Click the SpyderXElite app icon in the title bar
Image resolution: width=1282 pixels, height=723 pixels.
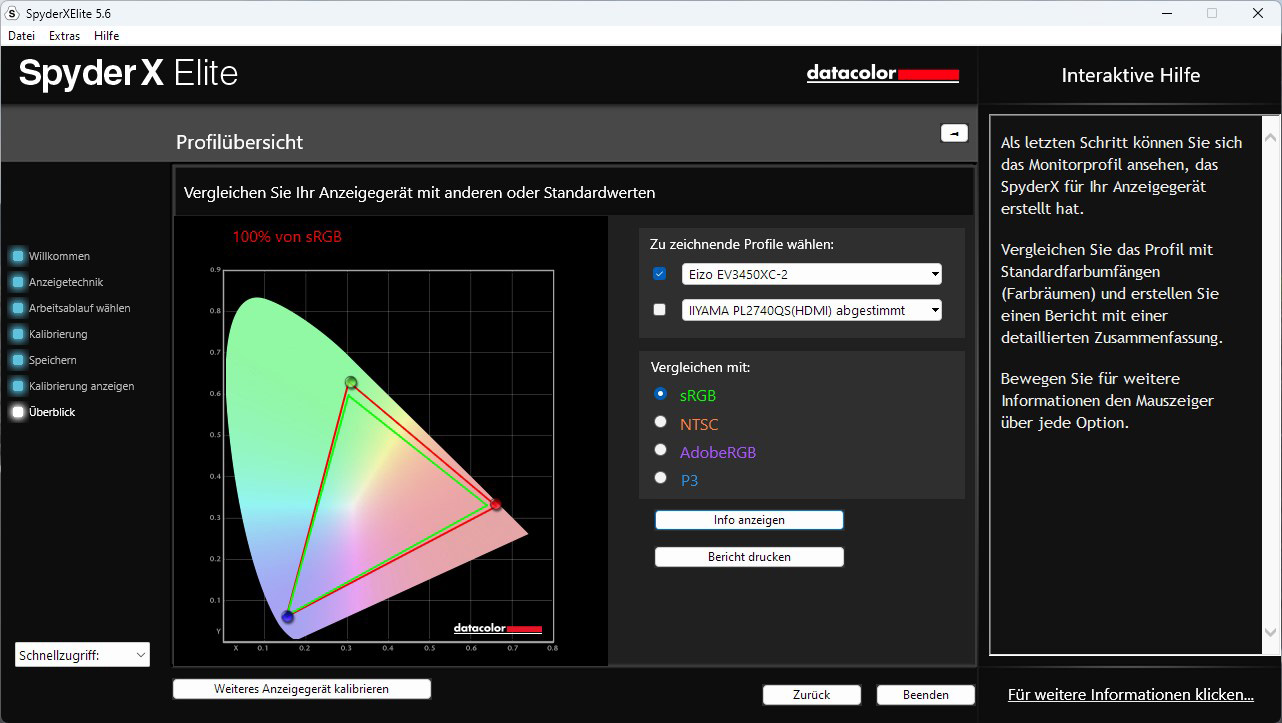click(12, 14)
